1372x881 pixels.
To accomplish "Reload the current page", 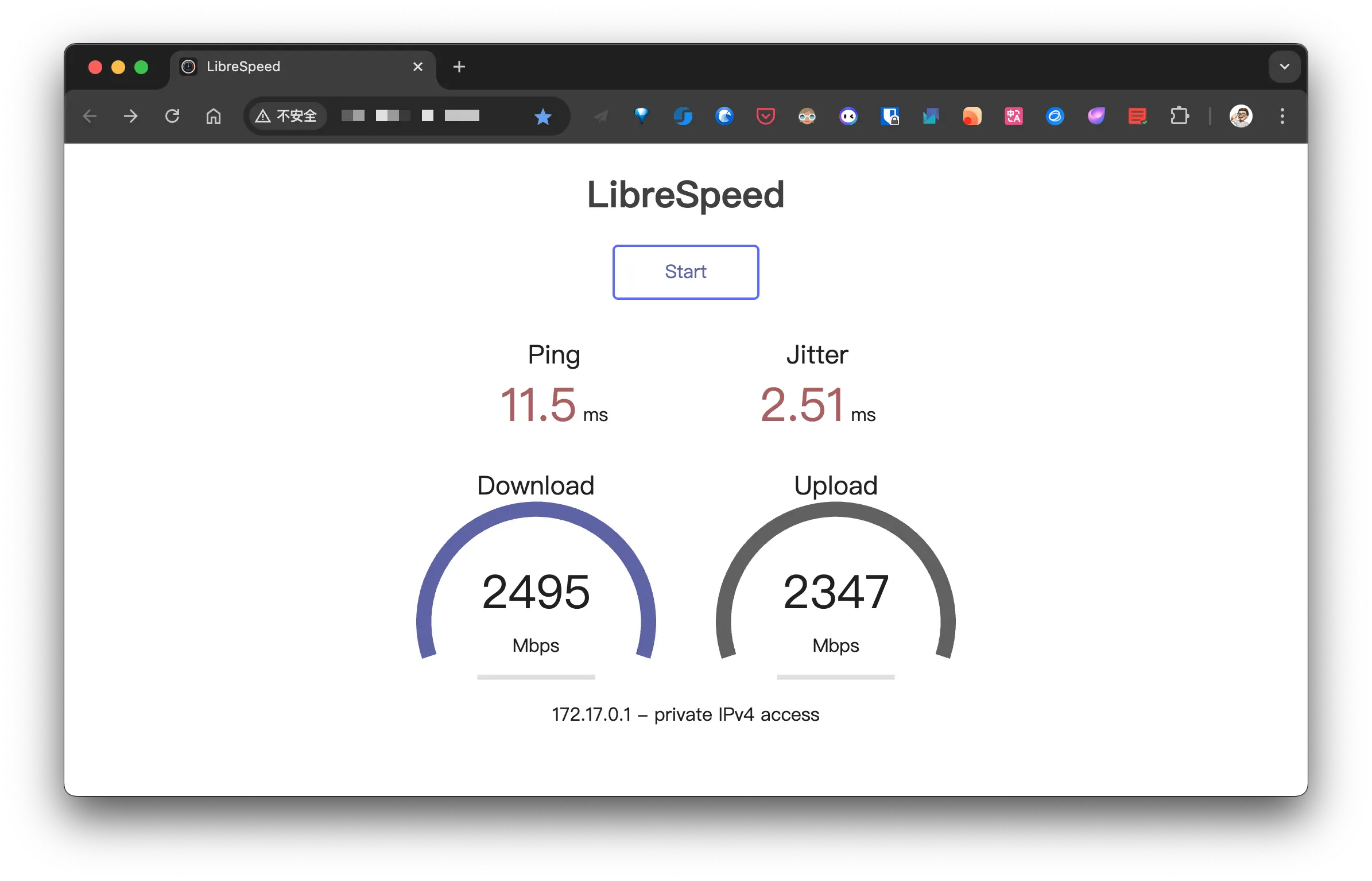I will pos(172,117).
